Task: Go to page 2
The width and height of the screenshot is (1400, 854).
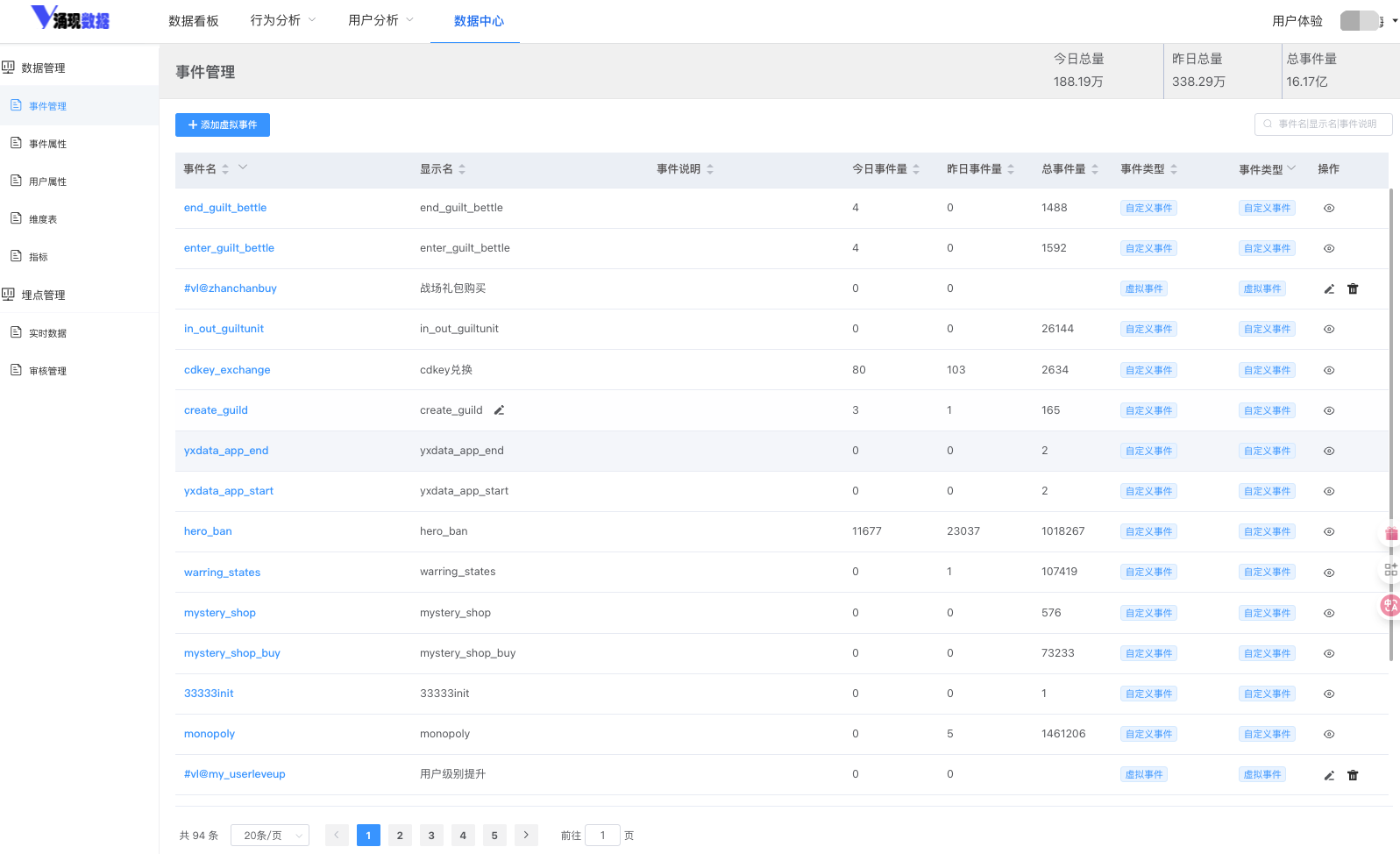Action: click(400, 836)
